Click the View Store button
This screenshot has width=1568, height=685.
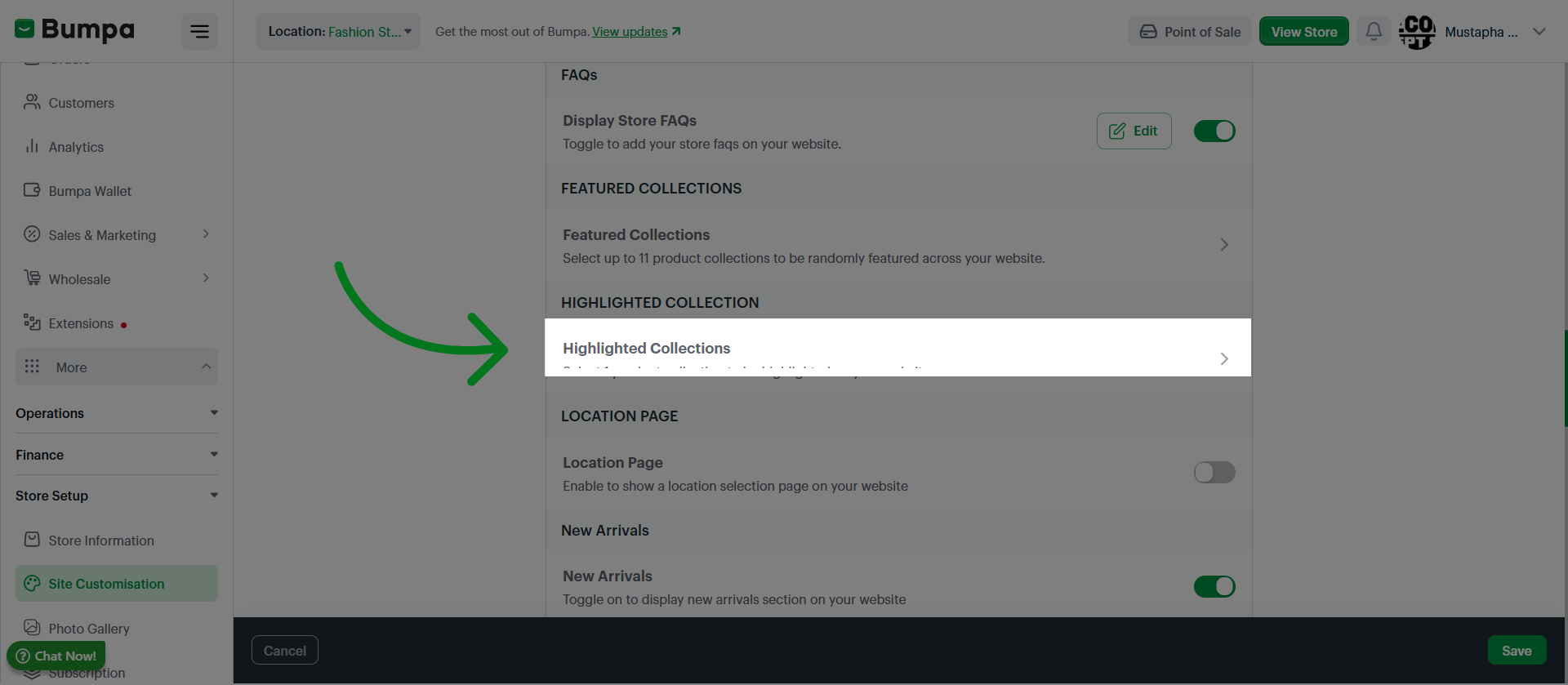tap(1303, 32)
